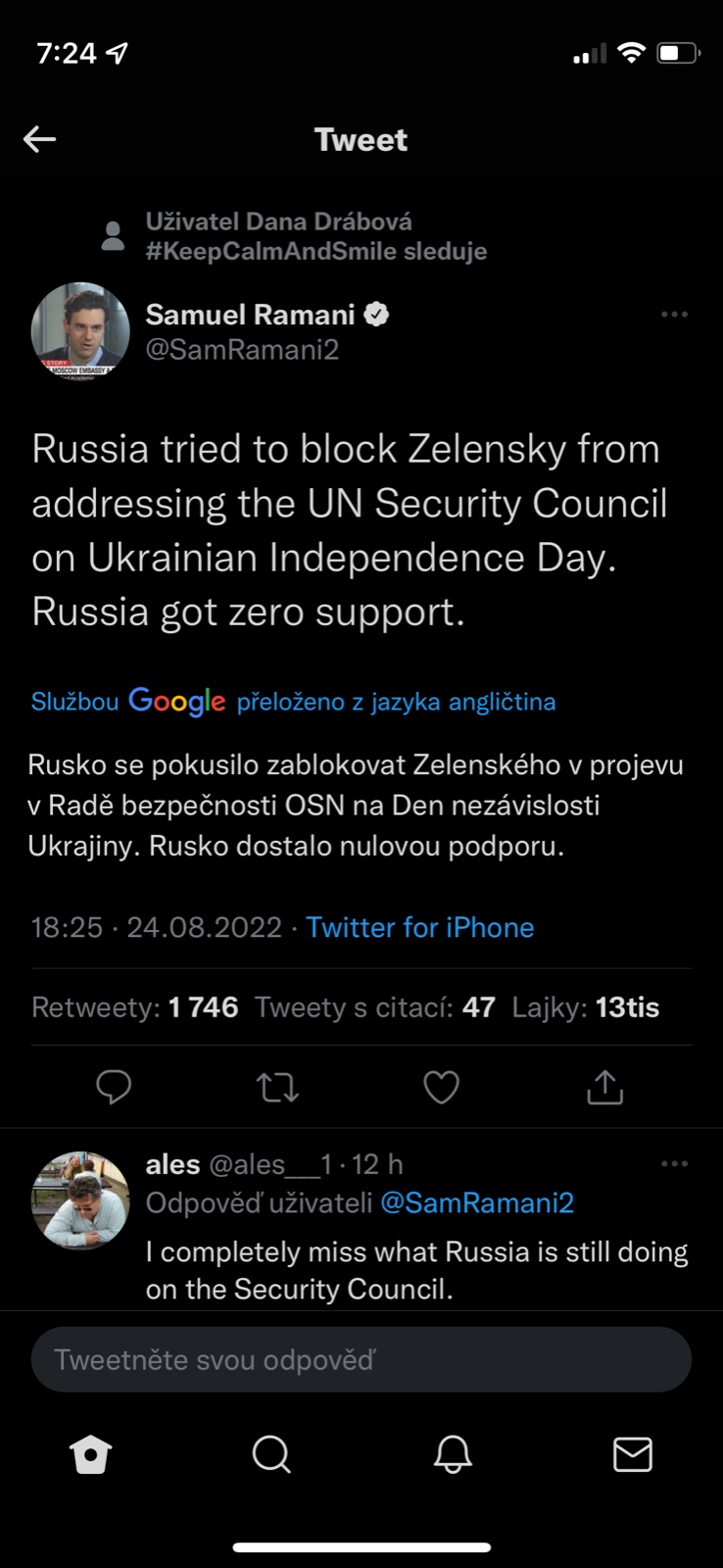View the 13tis likes list

(586, 1007)
